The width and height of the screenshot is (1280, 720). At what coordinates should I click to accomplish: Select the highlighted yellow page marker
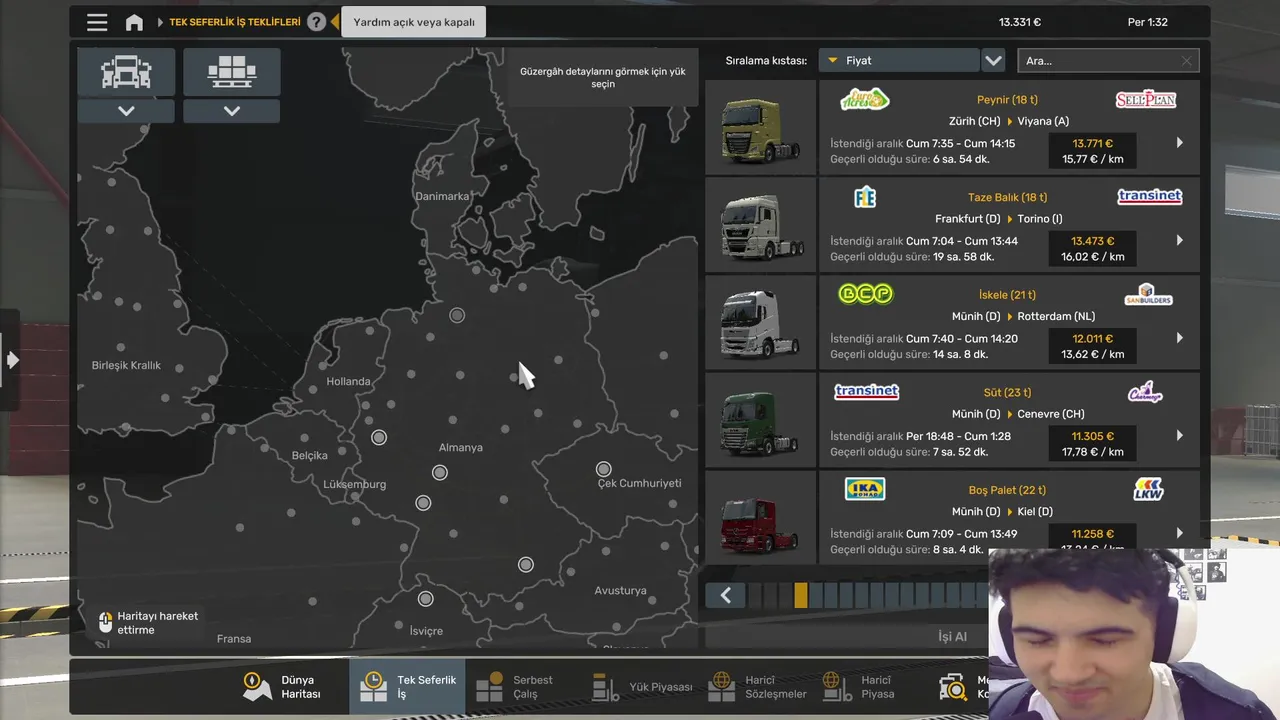(800, 596)
